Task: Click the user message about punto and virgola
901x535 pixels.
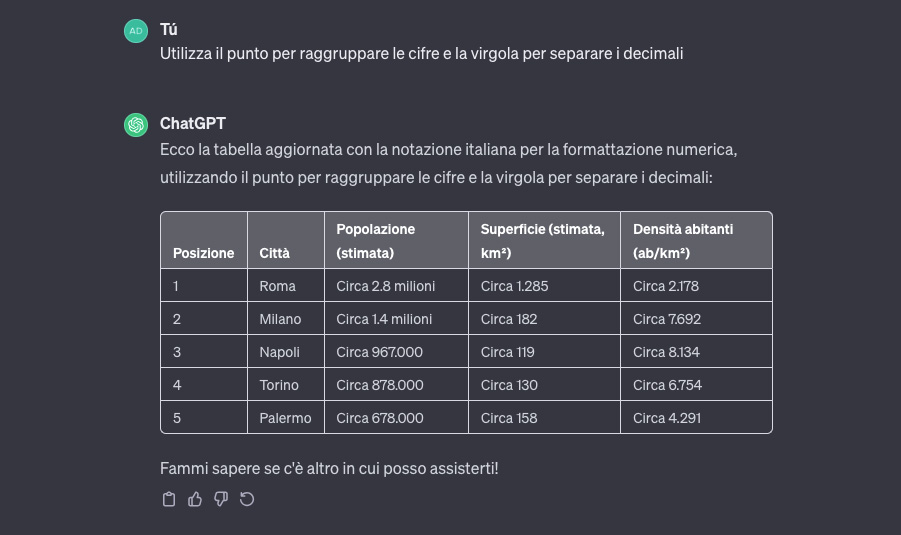Action: tap(421, 54)
